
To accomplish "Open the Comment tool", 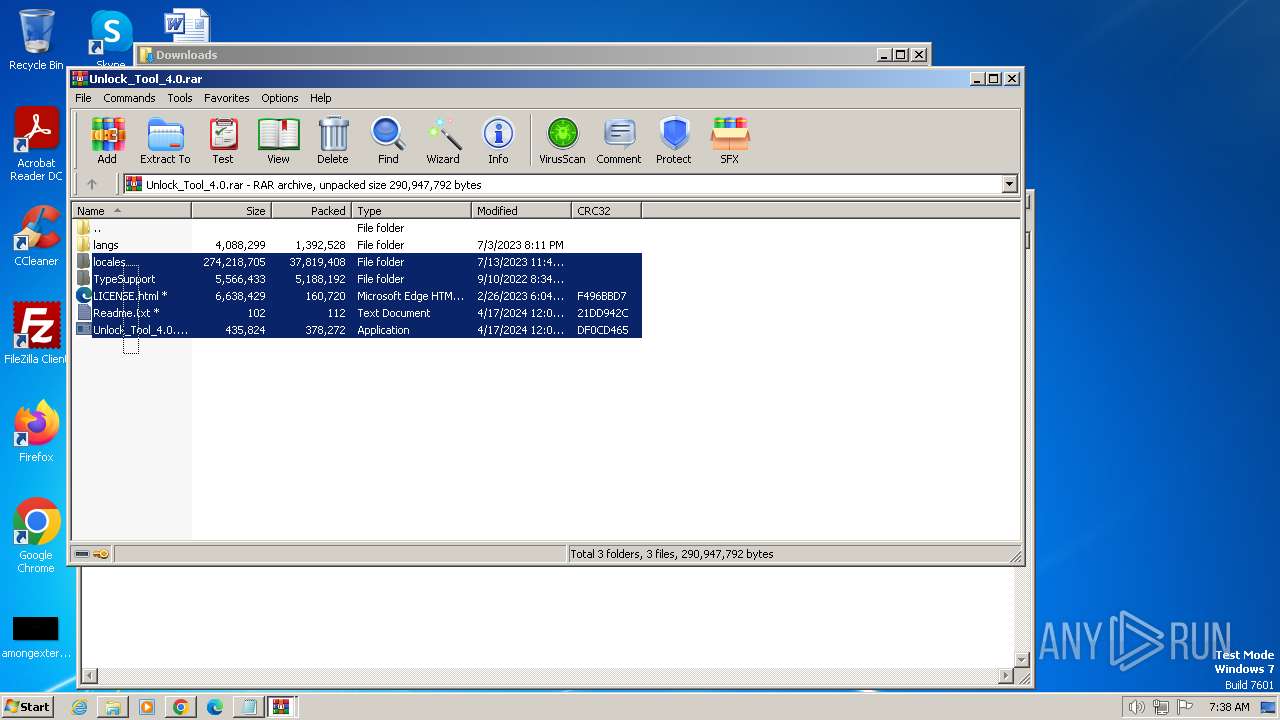I will (x=619, y=141).
